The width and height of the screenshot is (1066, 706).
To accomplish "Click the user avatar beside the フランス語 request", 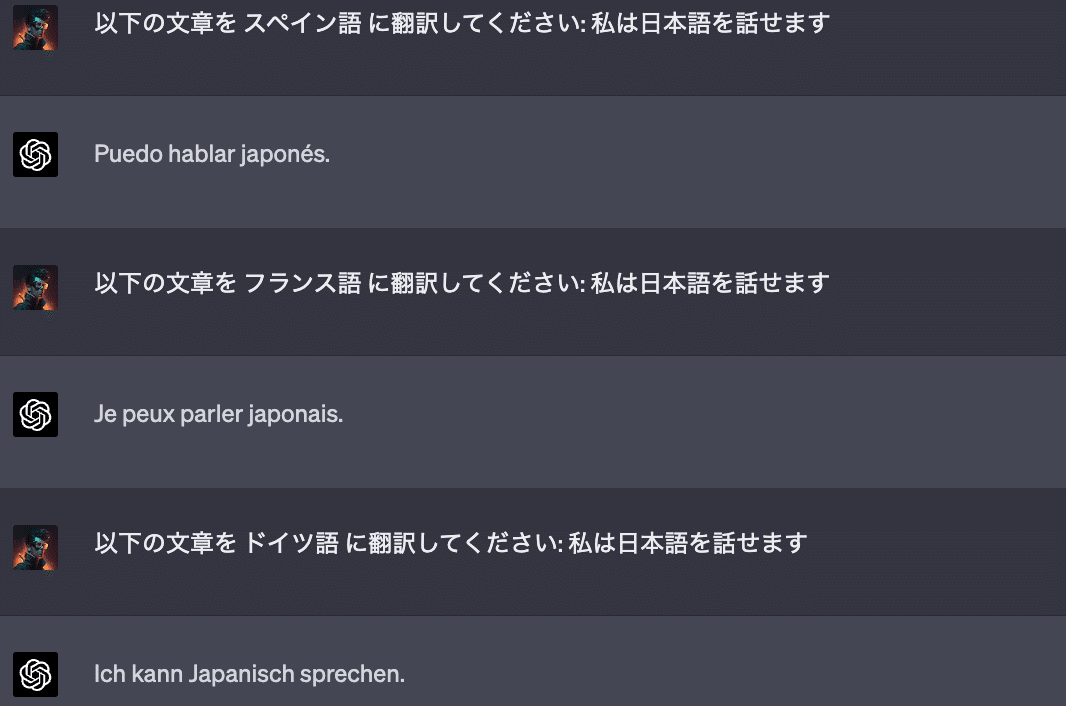I will [x=35, y=287].
